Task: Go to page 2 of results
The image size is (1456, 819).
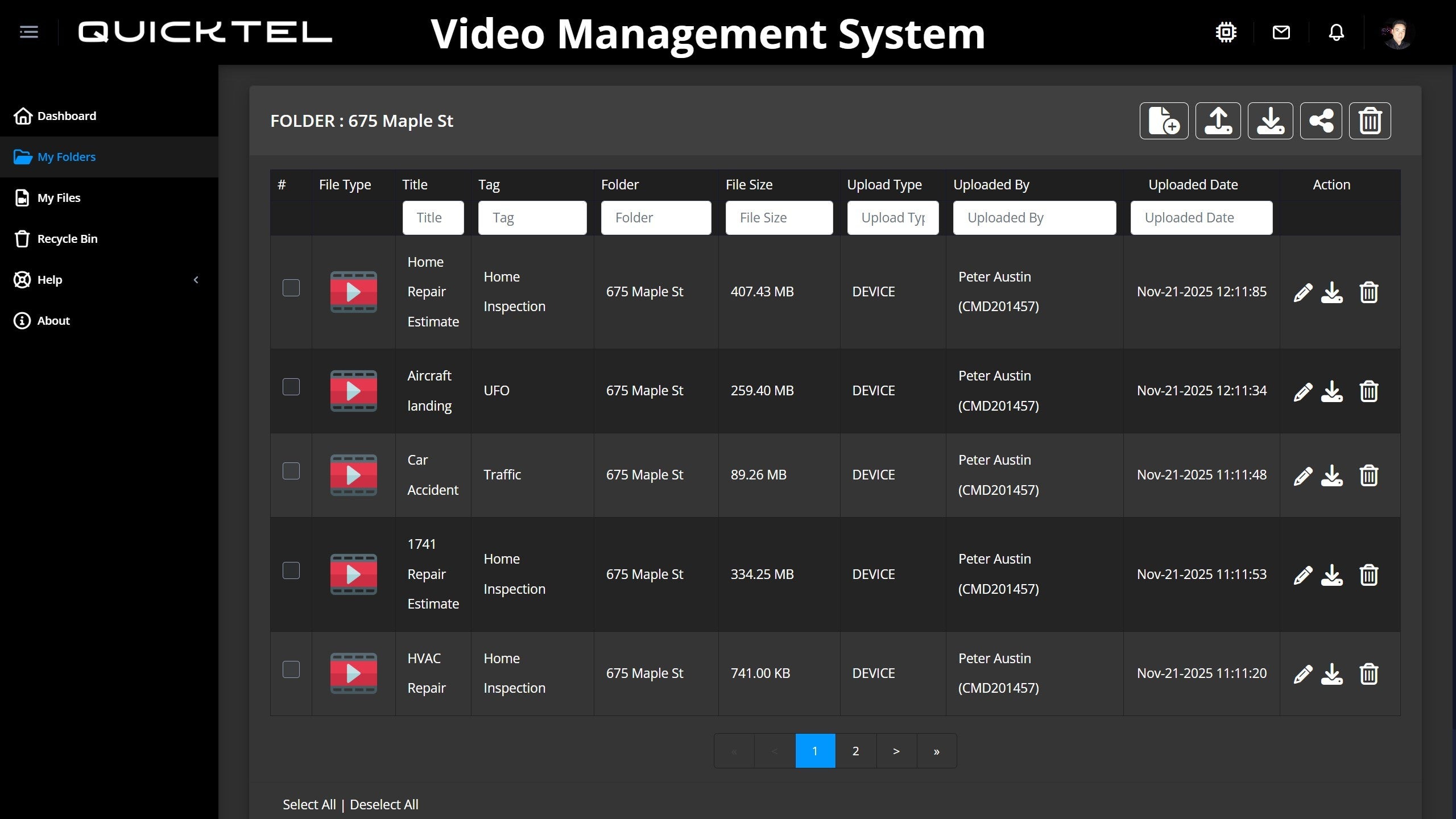Action: 855,751
